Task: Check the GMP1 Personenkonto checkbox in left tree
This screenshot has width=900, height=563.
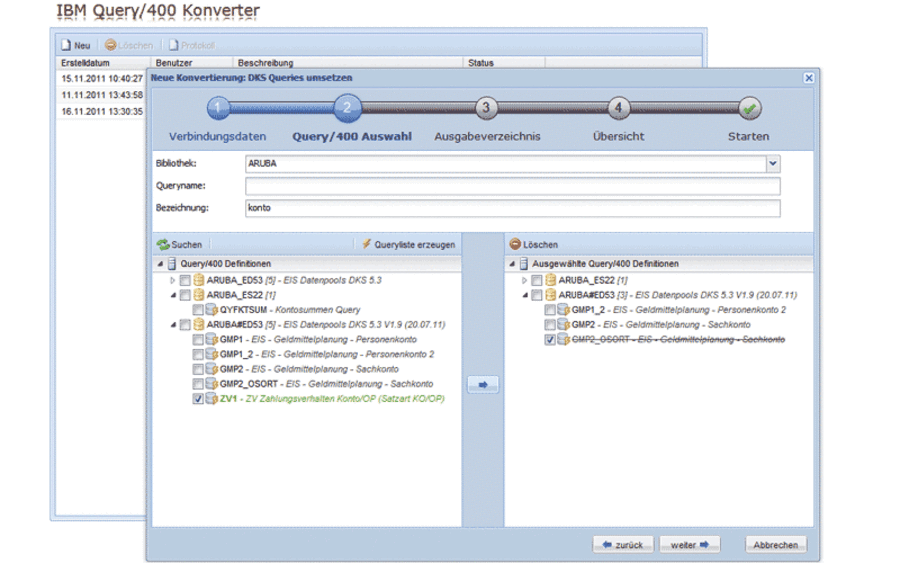Action: [198, 340]
